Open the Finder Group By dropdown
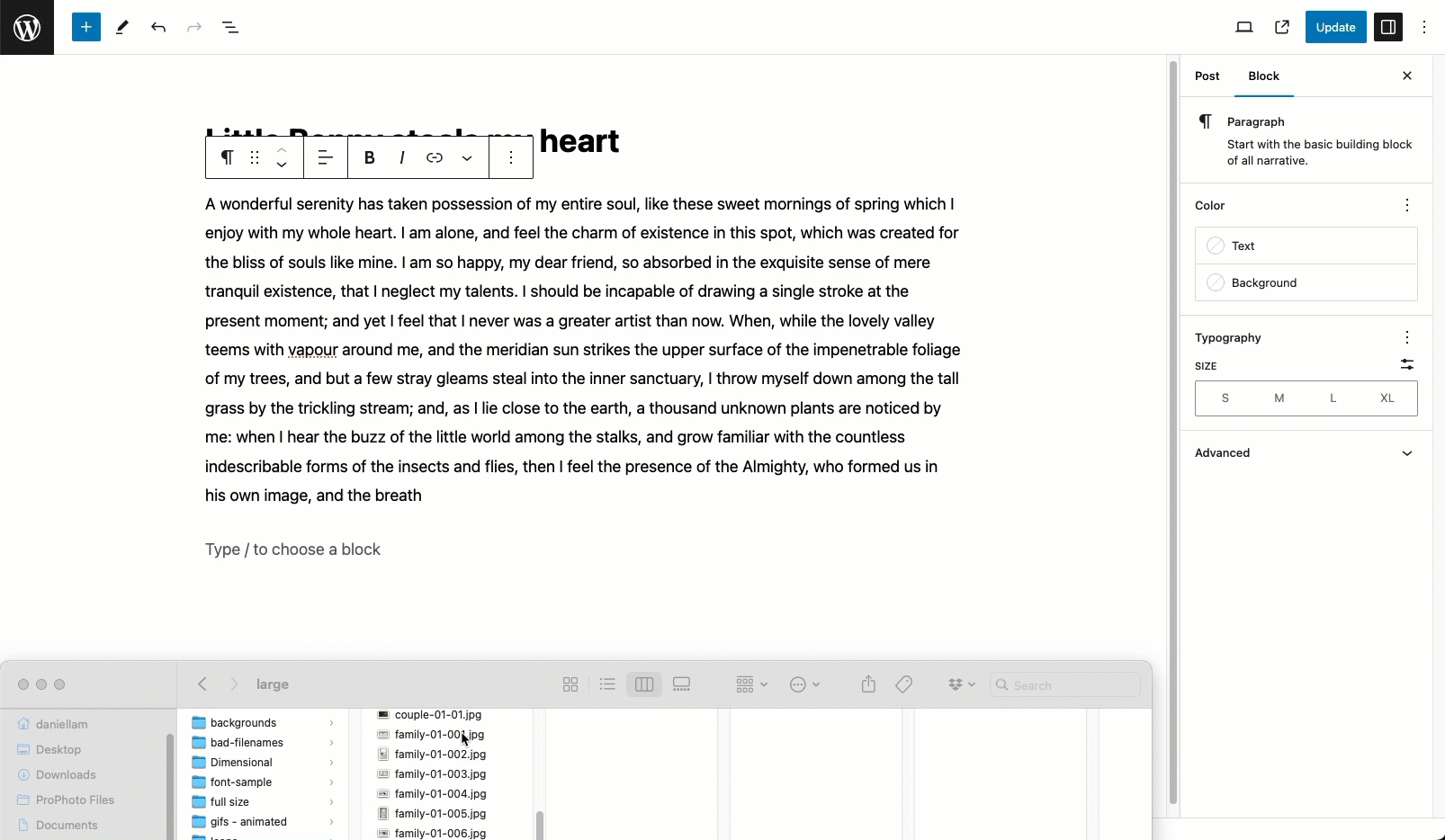1445x840 pixels. [751, 684]
